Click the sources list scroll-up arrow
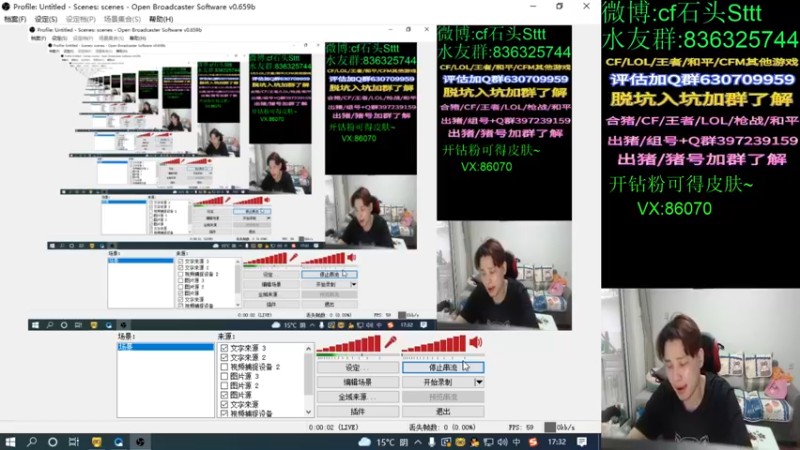 click(309, 348)
